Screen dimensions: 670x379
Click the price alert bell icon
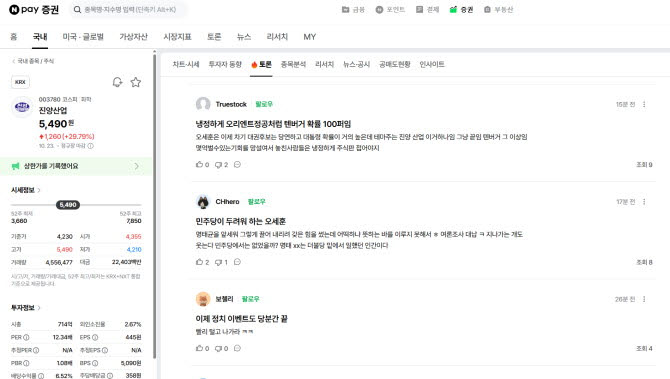pos(118,82)
